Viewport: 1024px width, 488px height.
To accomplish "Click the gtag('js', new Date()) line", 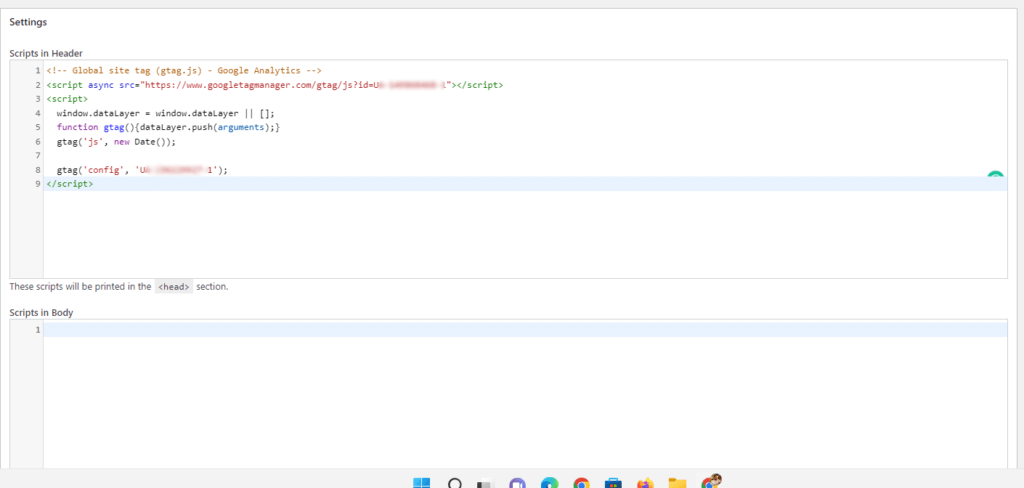I will [116, 141].
